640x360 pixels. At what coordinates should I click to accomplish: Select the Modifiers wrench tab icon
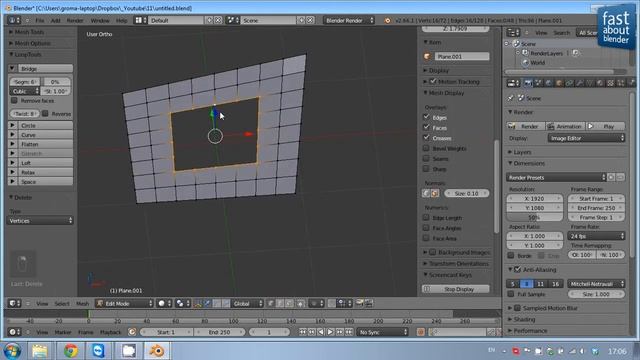pyautogui.click(x=579, y=83)
